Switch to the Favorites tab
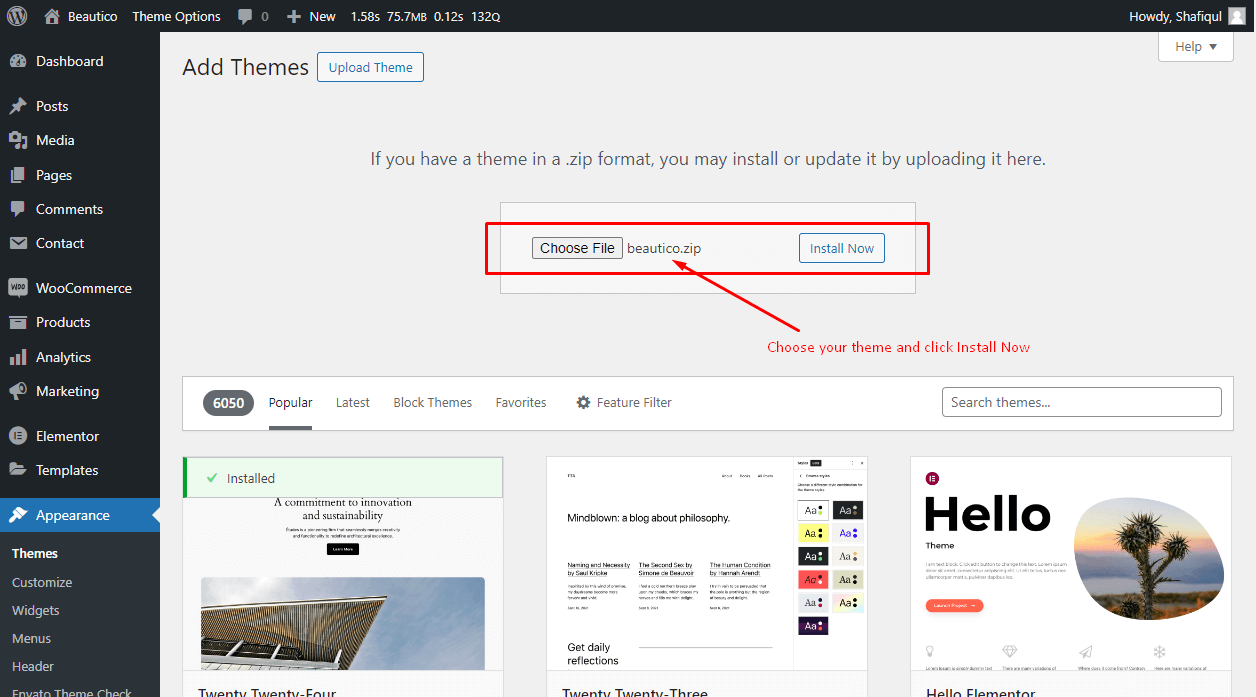 (521, 402)
